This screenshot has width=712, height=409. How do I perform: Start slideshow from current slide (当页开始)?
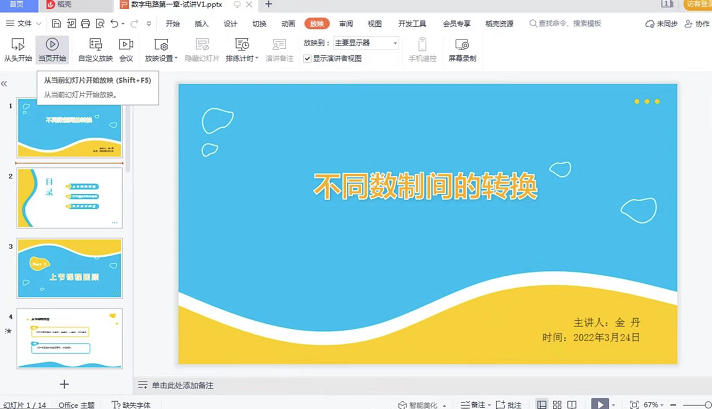52,49
